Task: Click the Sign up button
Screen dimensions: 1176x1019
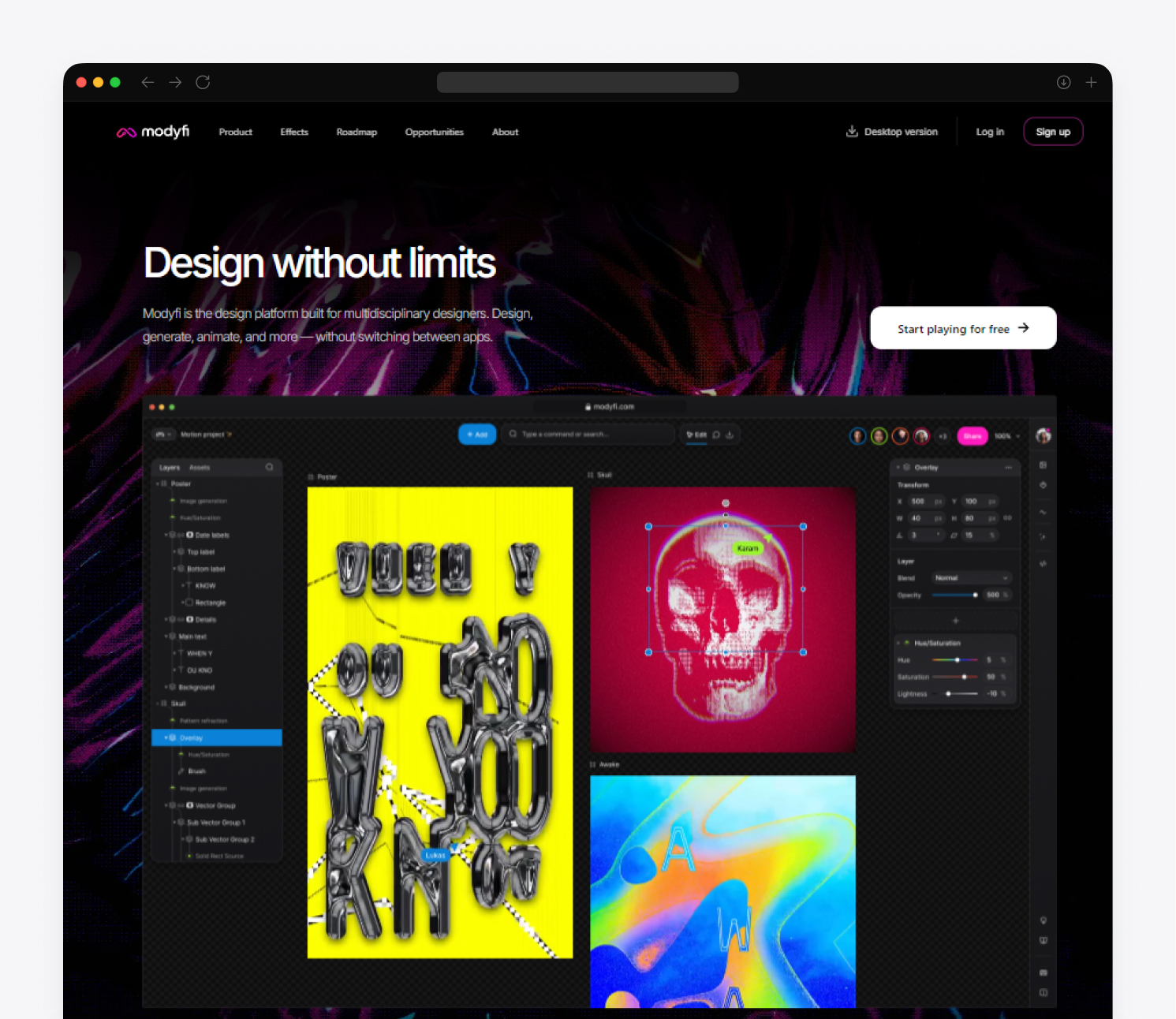Action: tap(1053, 132)
